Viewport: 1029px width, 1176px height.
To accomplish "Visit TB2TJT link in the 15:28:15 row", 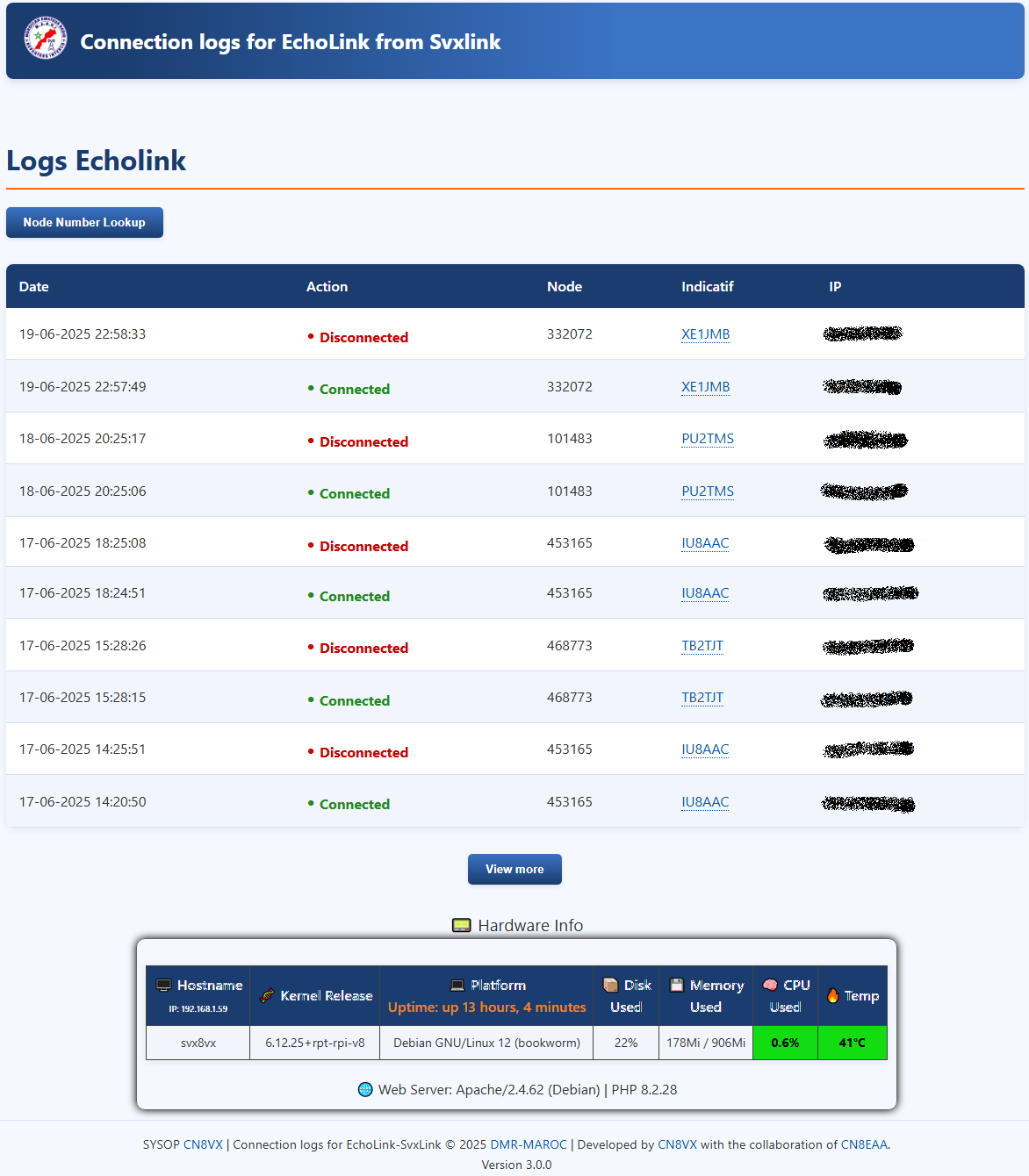I will 702,698.
